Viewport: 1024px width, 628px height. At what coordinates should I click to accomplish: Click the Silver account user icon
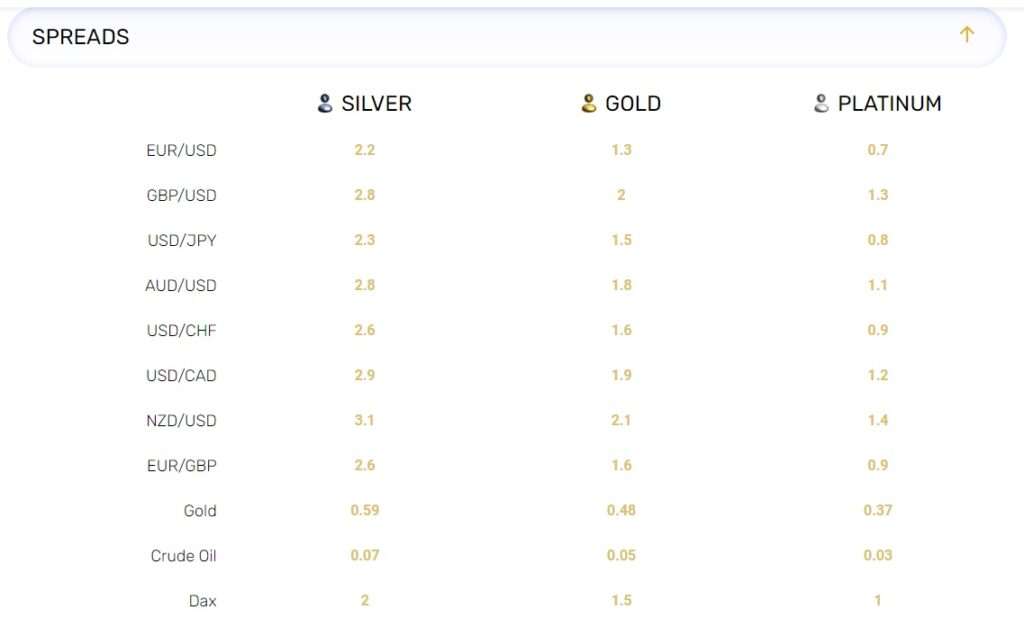[x=325, y=103]
